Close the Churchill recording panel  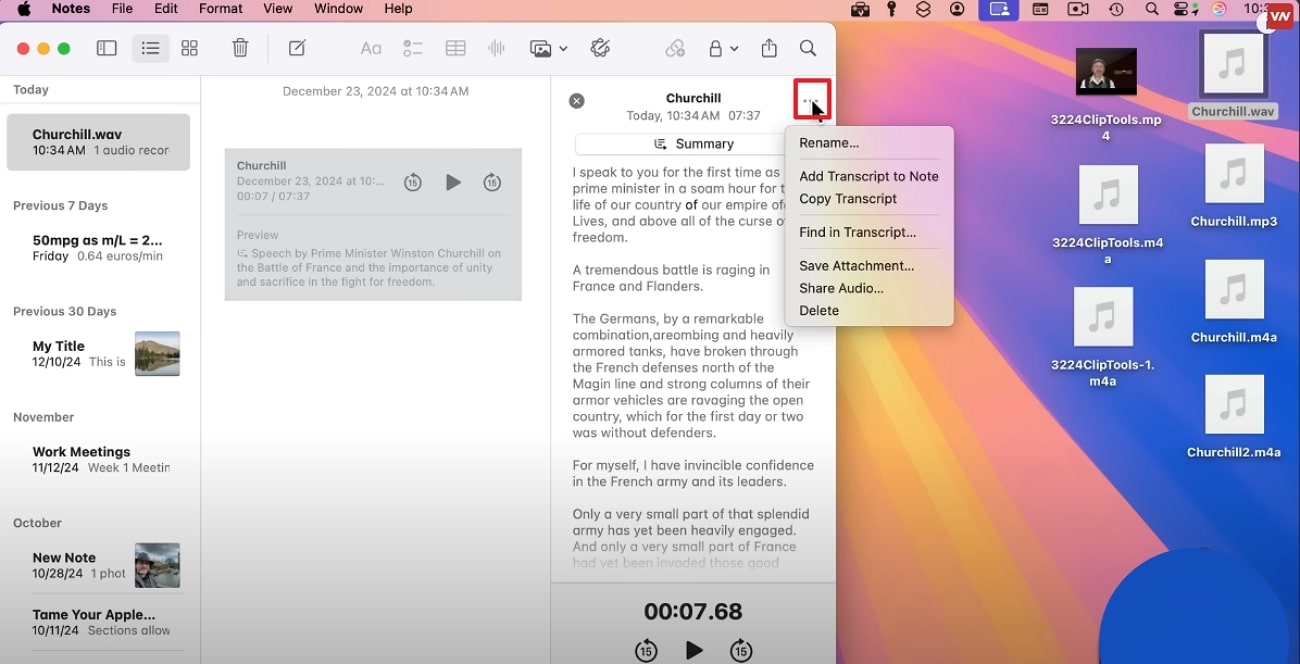pos(577,100)
